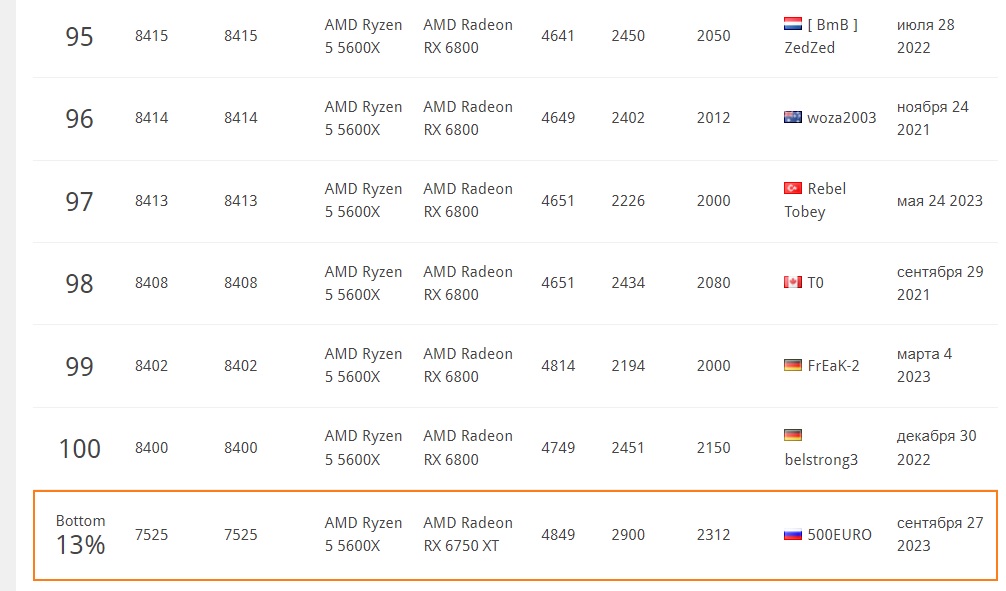The height and width of the screenshot is (591, 1006).
Task: Click score 8415 in rank 95 row
Action: pyautogui.click(x=152, y=36)
